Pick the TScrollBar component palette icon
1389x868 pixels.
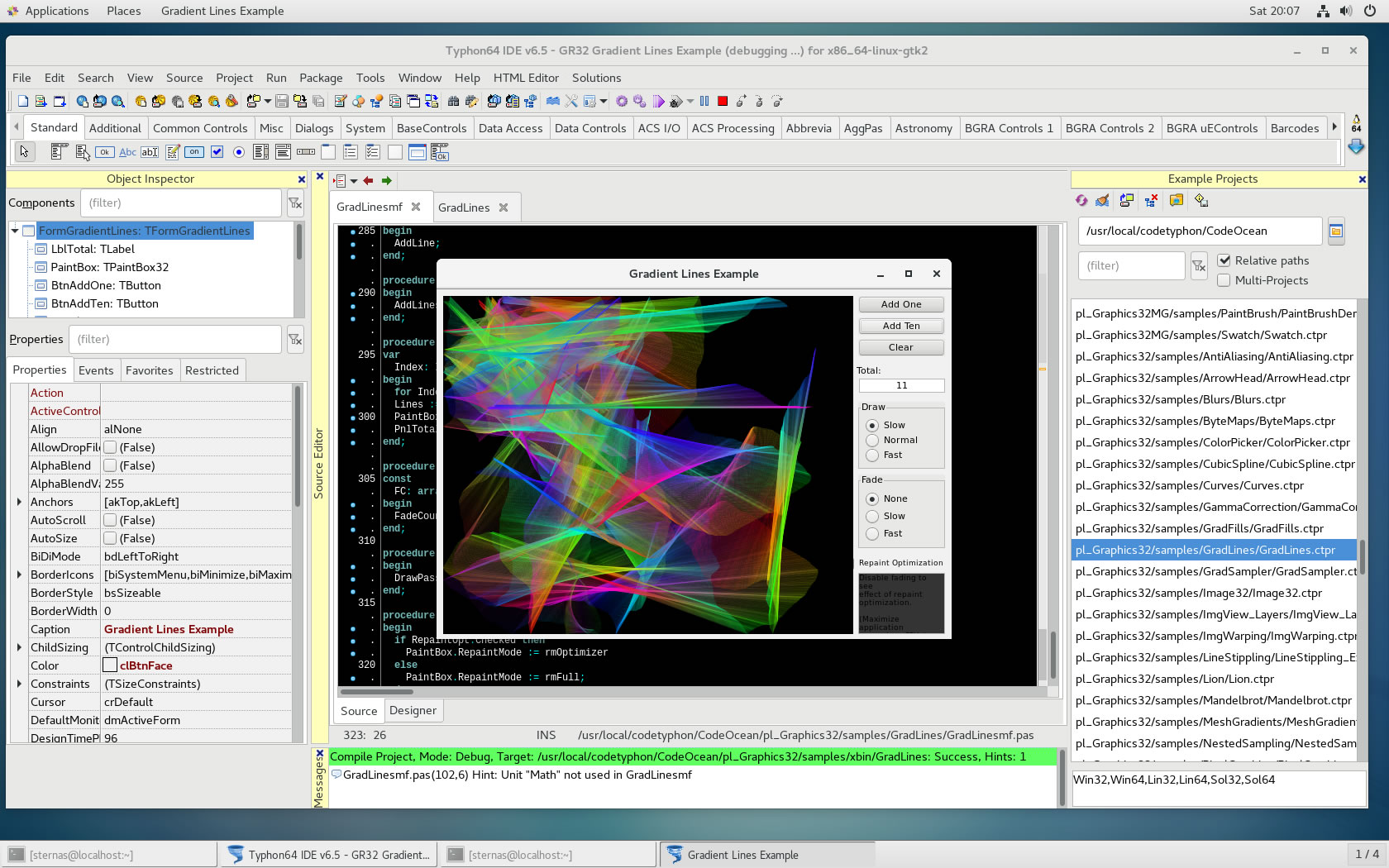pyautogui.click(x=306, y=151)
